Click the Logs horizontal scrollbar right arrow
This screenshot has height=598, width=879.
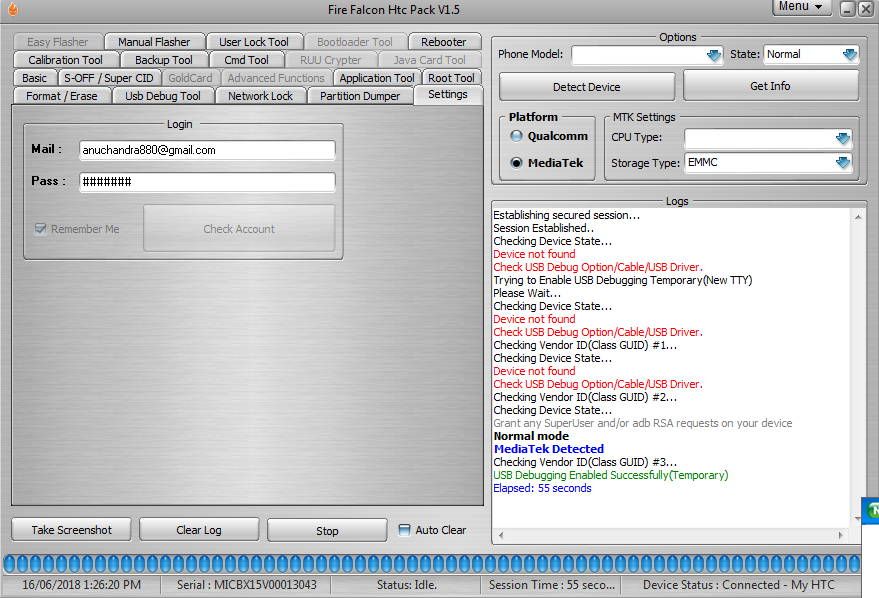click(x=841, y=535)
